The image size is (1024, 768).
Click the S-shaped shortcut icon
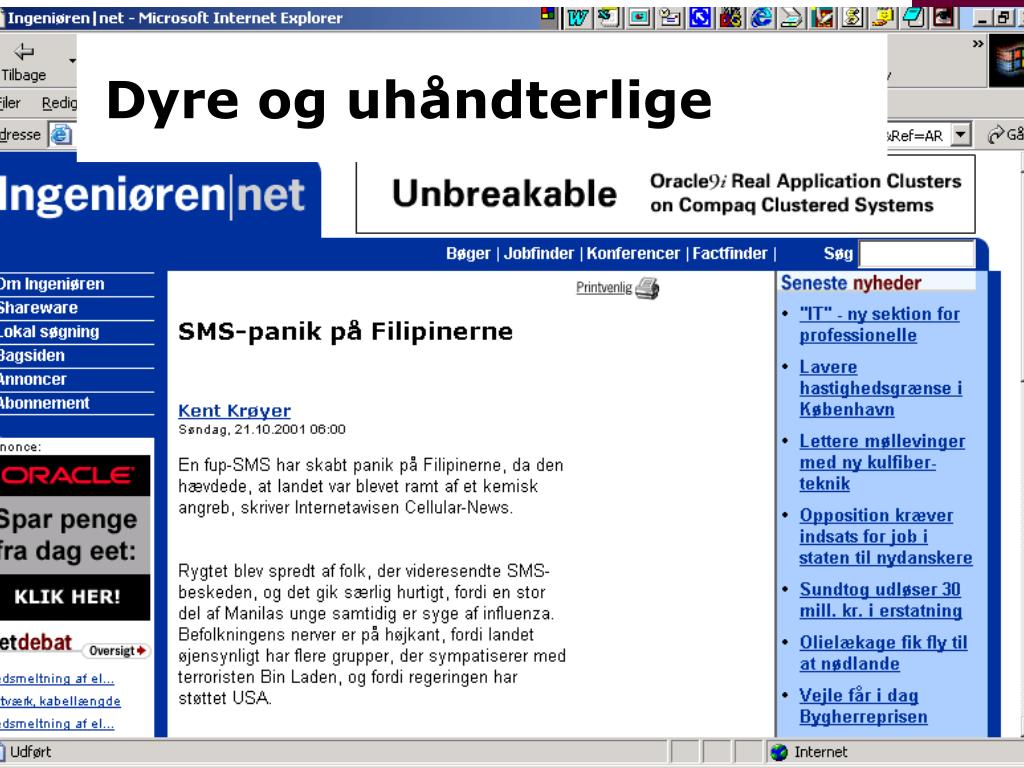click(x=852, y=17)
